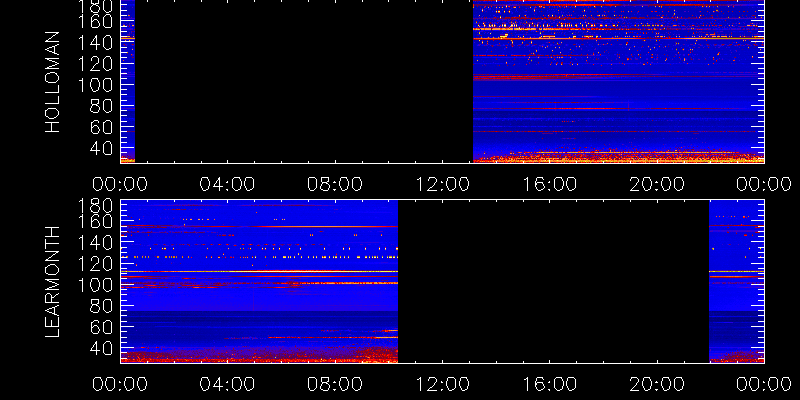800x400 pixels.
Task: Pick the 120 tick label on LEARMONTH axis
Action: pyautogui.click(x=97, y=264)
